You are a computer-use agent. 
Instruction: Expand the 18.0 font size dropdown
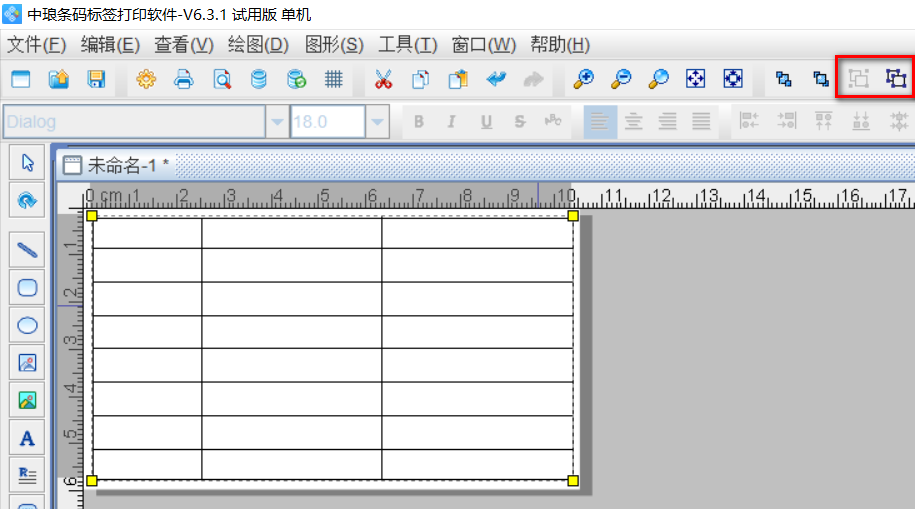pos(378,122)
